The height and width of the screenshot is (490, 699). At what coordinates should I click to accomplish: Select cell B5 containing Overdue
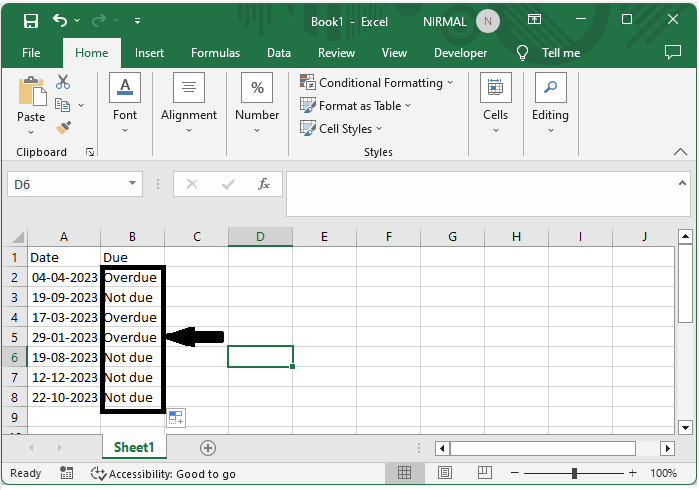point(131,337)
